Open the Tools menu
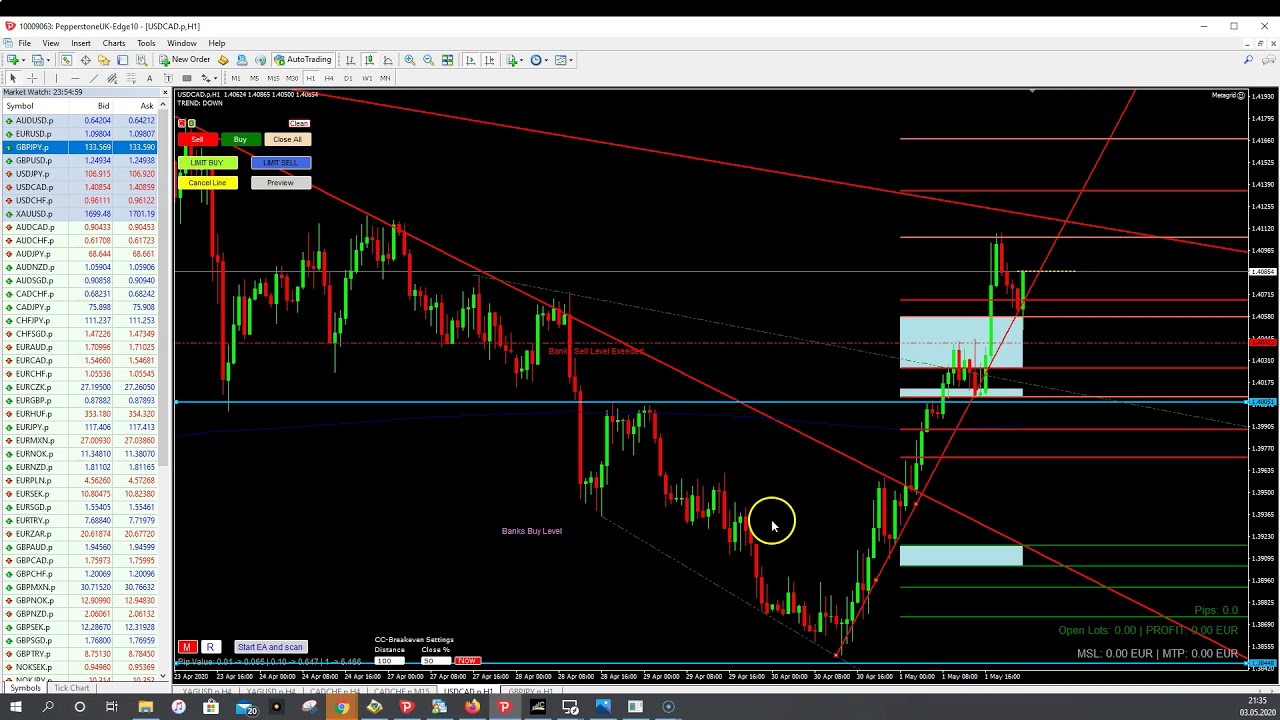Image resolution: width=1280 pixels, height=720 pixels. [x=146, y=43]
